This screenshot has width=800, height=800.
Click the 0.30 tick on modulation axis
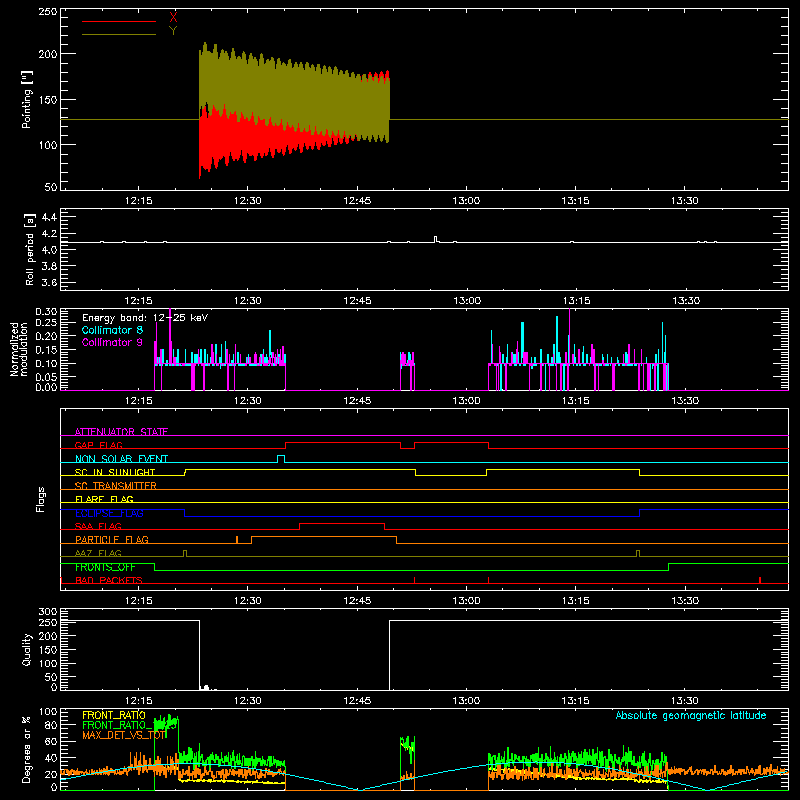pyautogui.click(x=46, y=311)
